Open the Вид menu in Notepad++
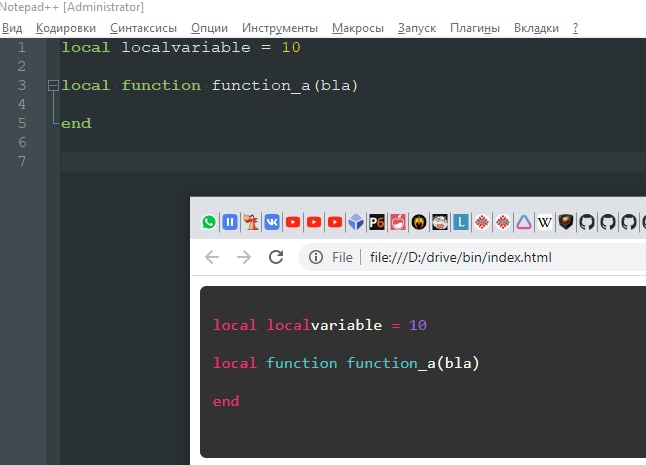This screenshot has width=646, height=465. pos(12,28)
